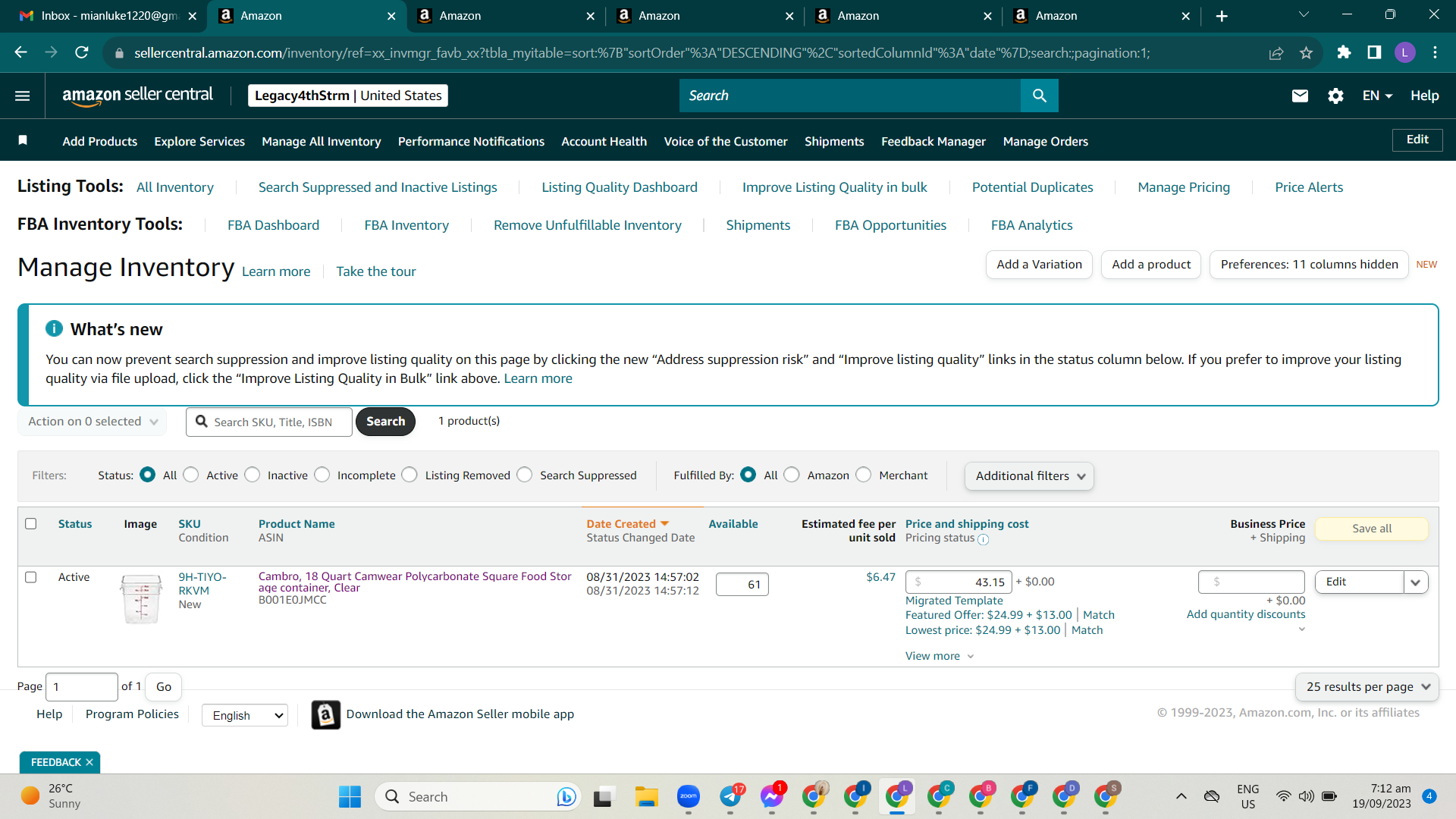1456x819 pixels.
Task: Open the English language selector in footer
Action: pyautogui.click(x=245, y=715)
